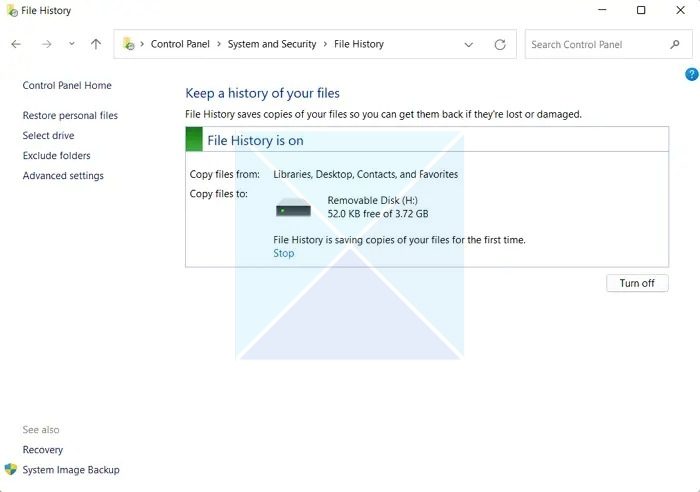Image resolution: width=700 pixels, height=492 pixels.
Task: Expand chevron after Control Panel breadcrumb
Action: pyautogui.click(x=219, y=44)
